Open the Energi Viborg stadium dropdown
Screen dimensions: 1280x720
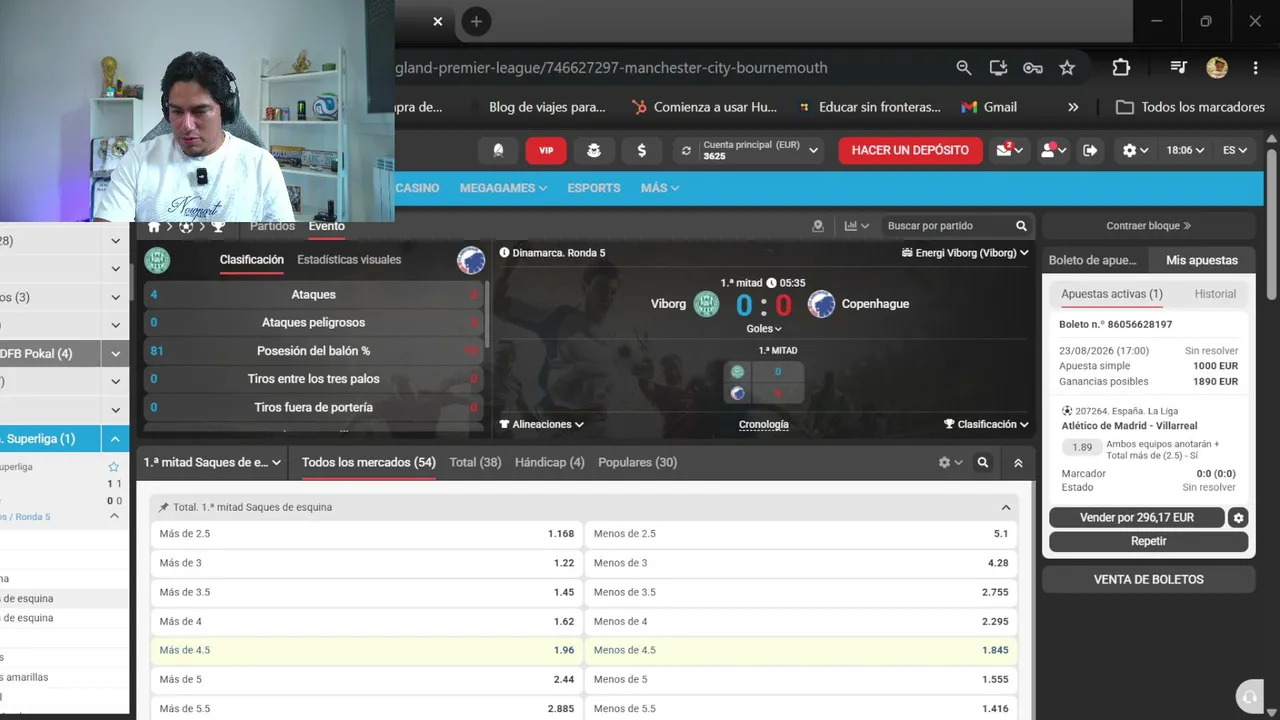[x=965, y=253]
